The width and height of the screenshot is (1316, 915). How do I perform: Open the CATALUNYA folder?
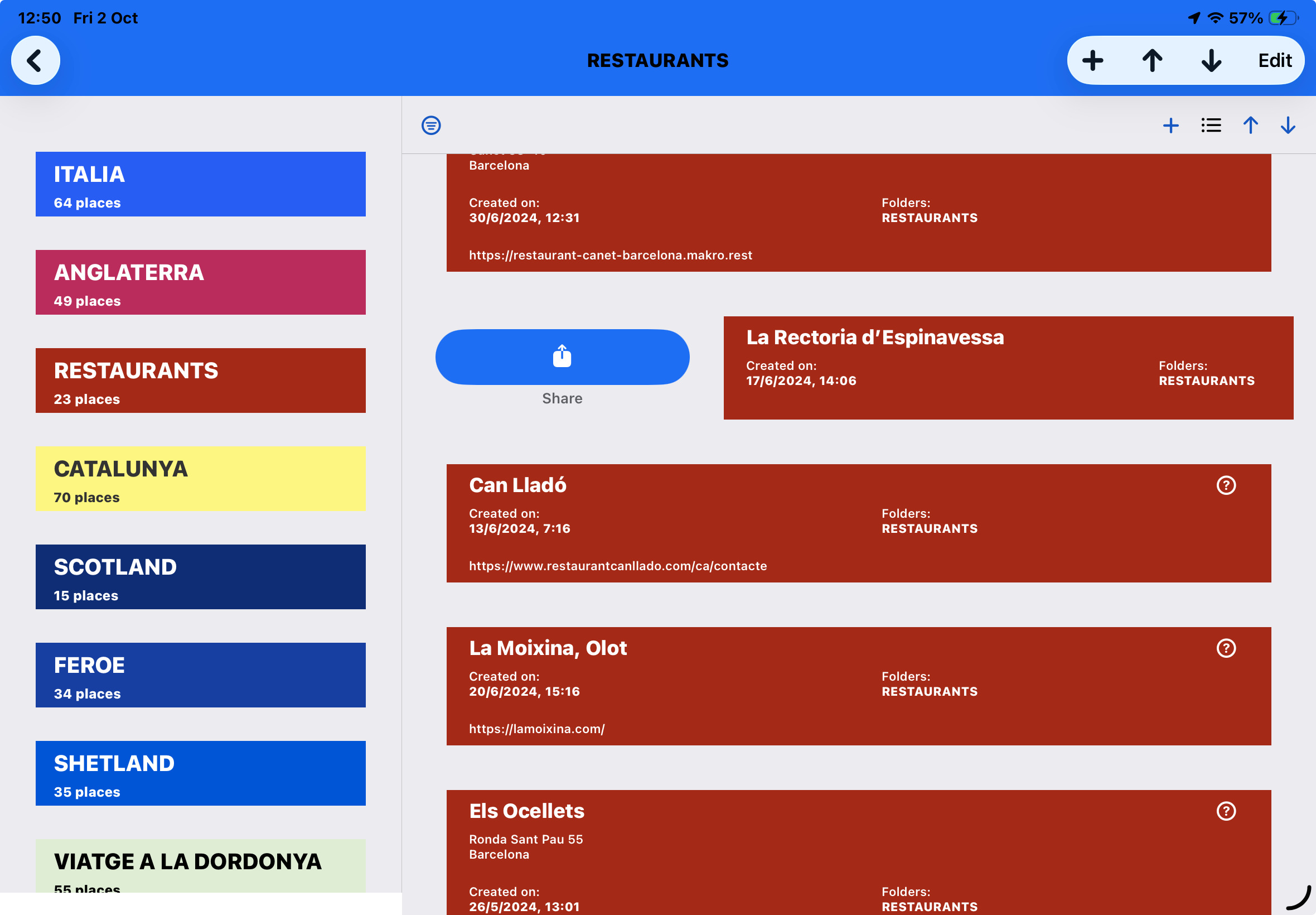(x=201, y=479)
